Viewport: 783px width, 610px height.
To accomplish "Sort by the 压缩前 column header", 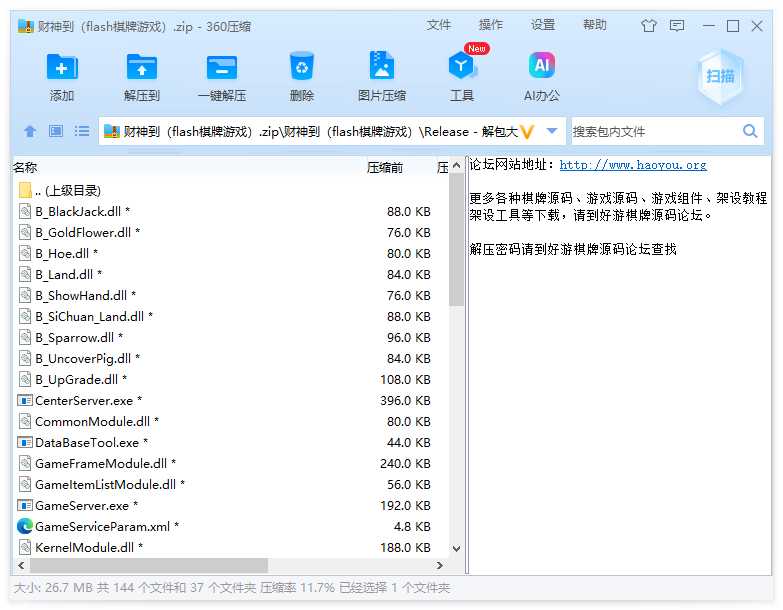I will 385,168.
